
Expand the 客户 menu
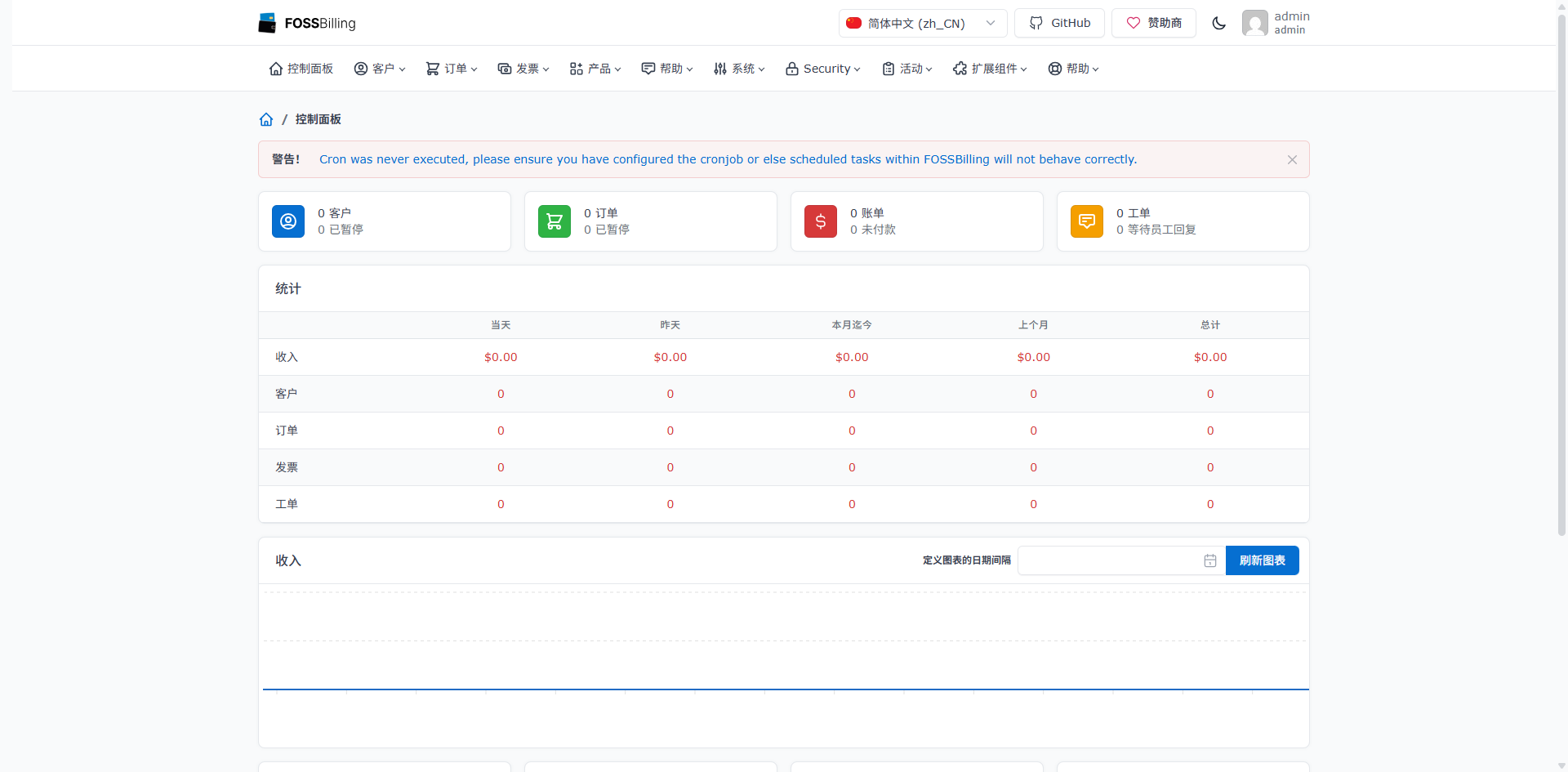380,69
